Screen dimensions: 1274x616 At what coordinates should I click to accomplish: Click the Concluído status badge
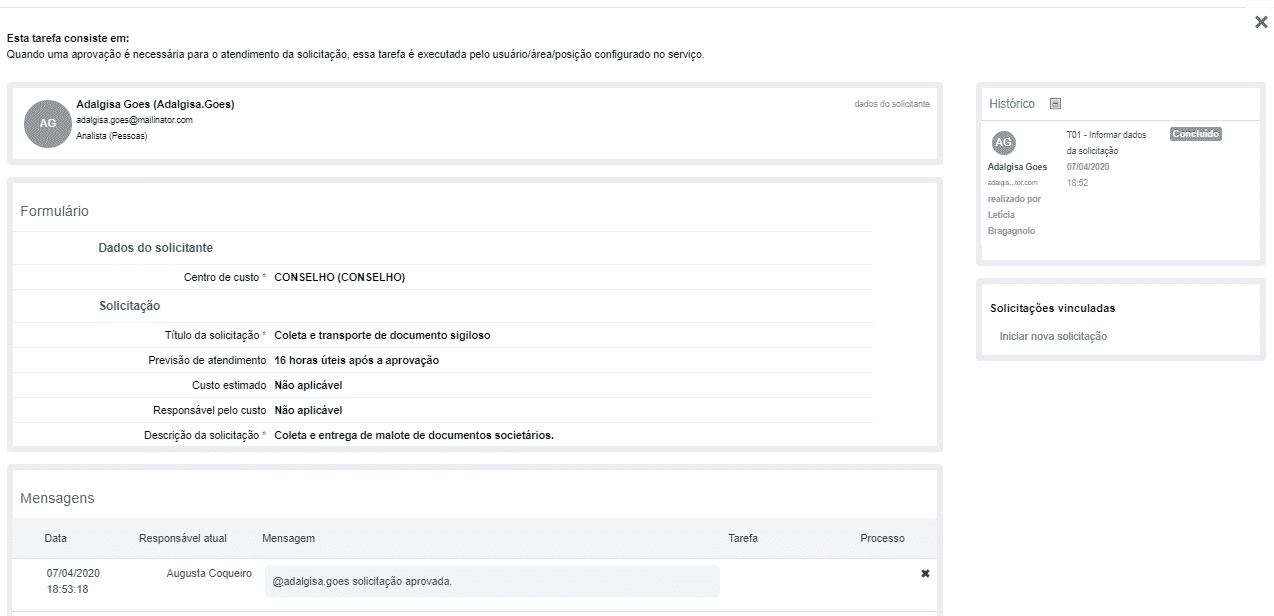click(1195, 134)
